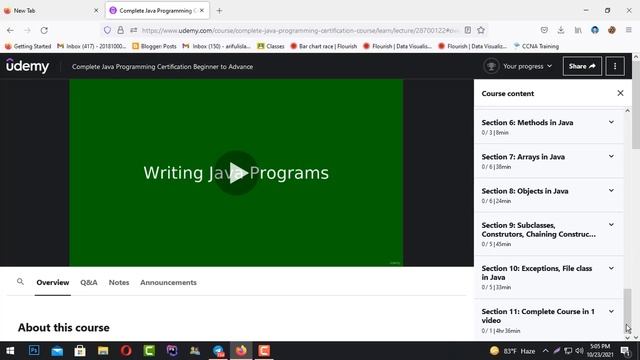This screenshot has width=640, height=360.
Task: Close the Course content panel
Action: click(620, 93)
